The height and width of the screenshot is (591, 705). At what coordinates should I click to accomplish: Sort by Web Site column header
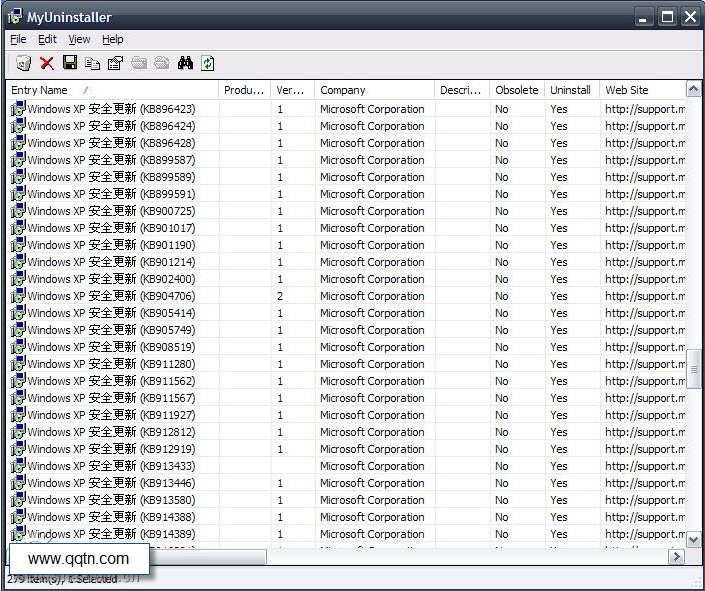[x=643, y=90]
